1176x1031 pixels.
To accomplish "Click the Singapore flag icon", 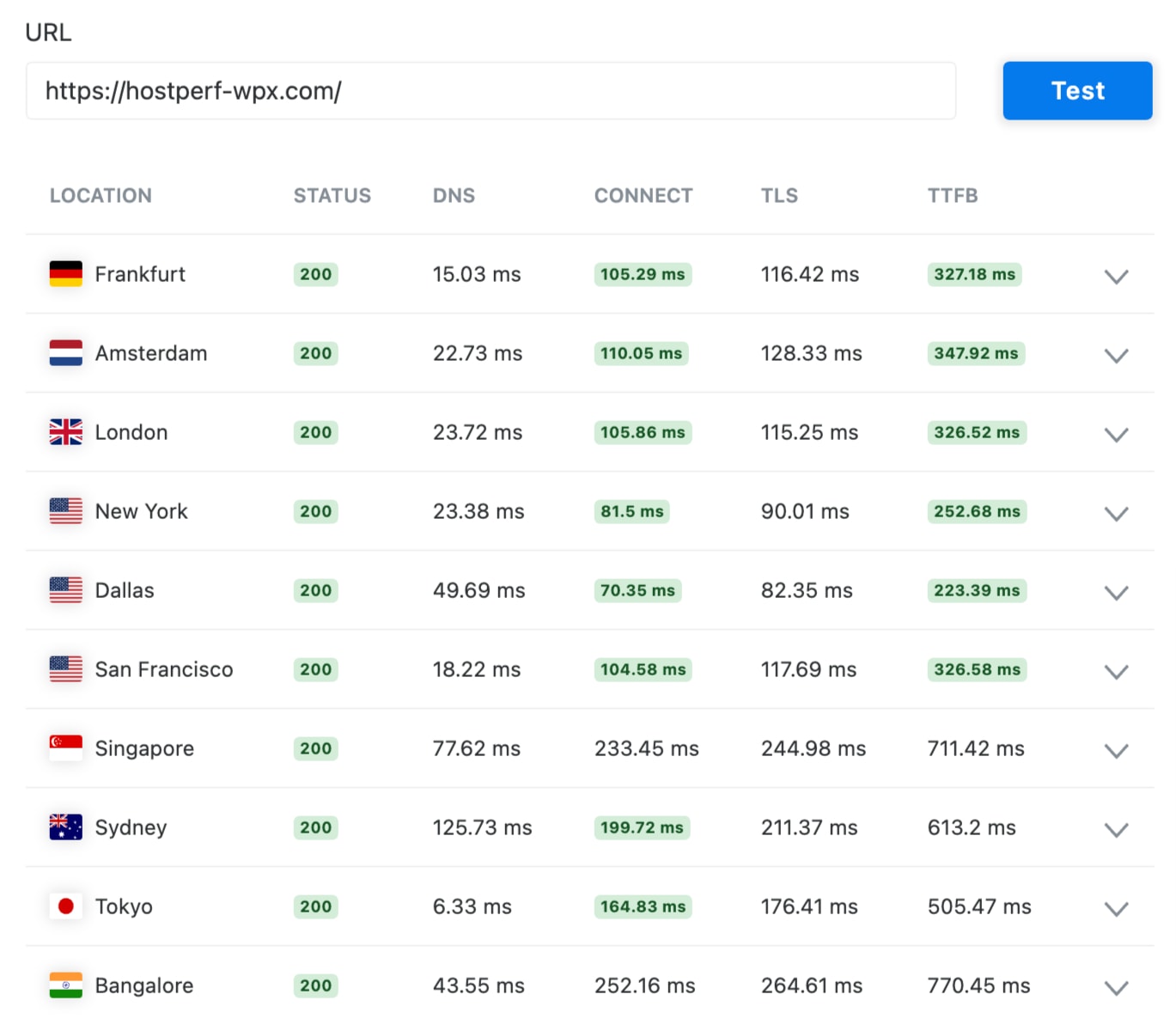I will click(66, 748).
